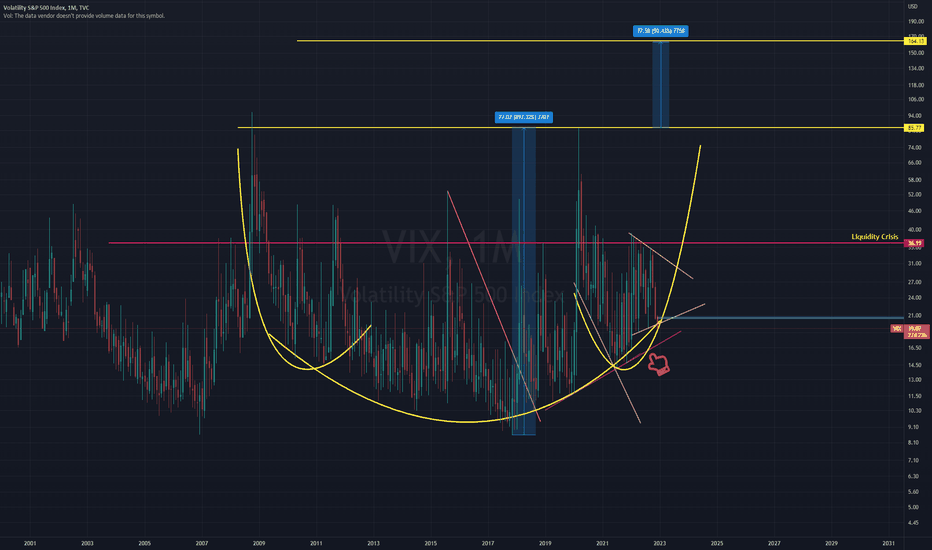Click the upper blue measurement label above 164 line

pos(660,31)
